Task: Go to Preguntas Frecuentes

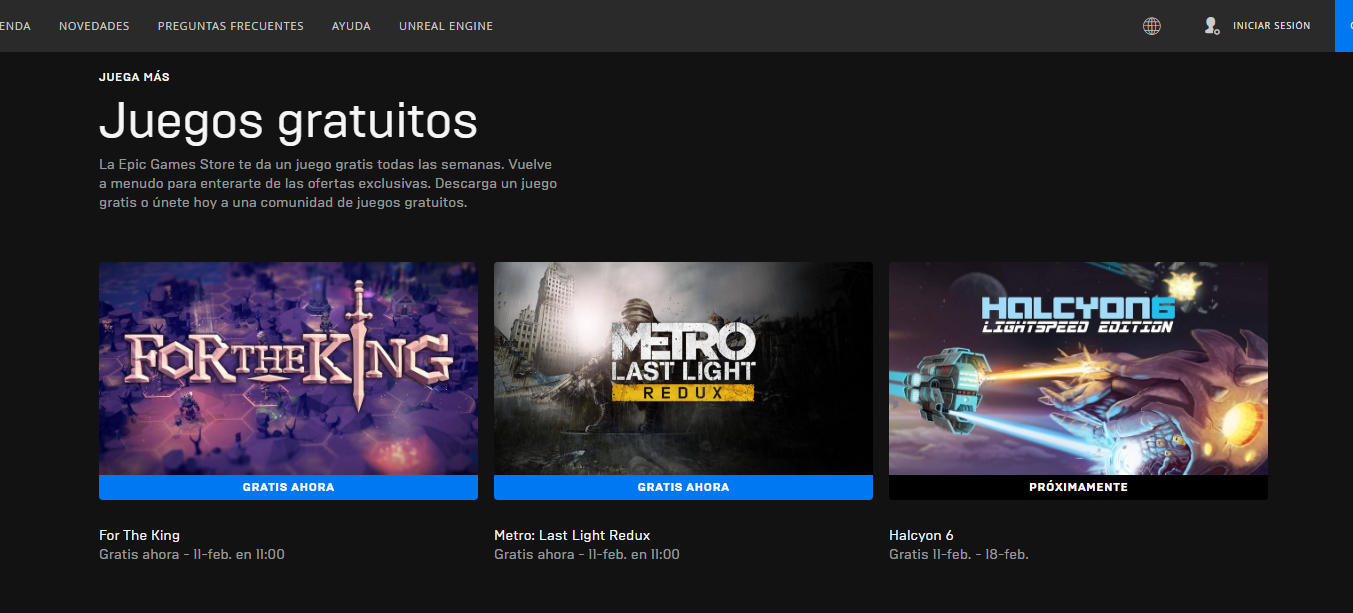Action: point(230,26)
